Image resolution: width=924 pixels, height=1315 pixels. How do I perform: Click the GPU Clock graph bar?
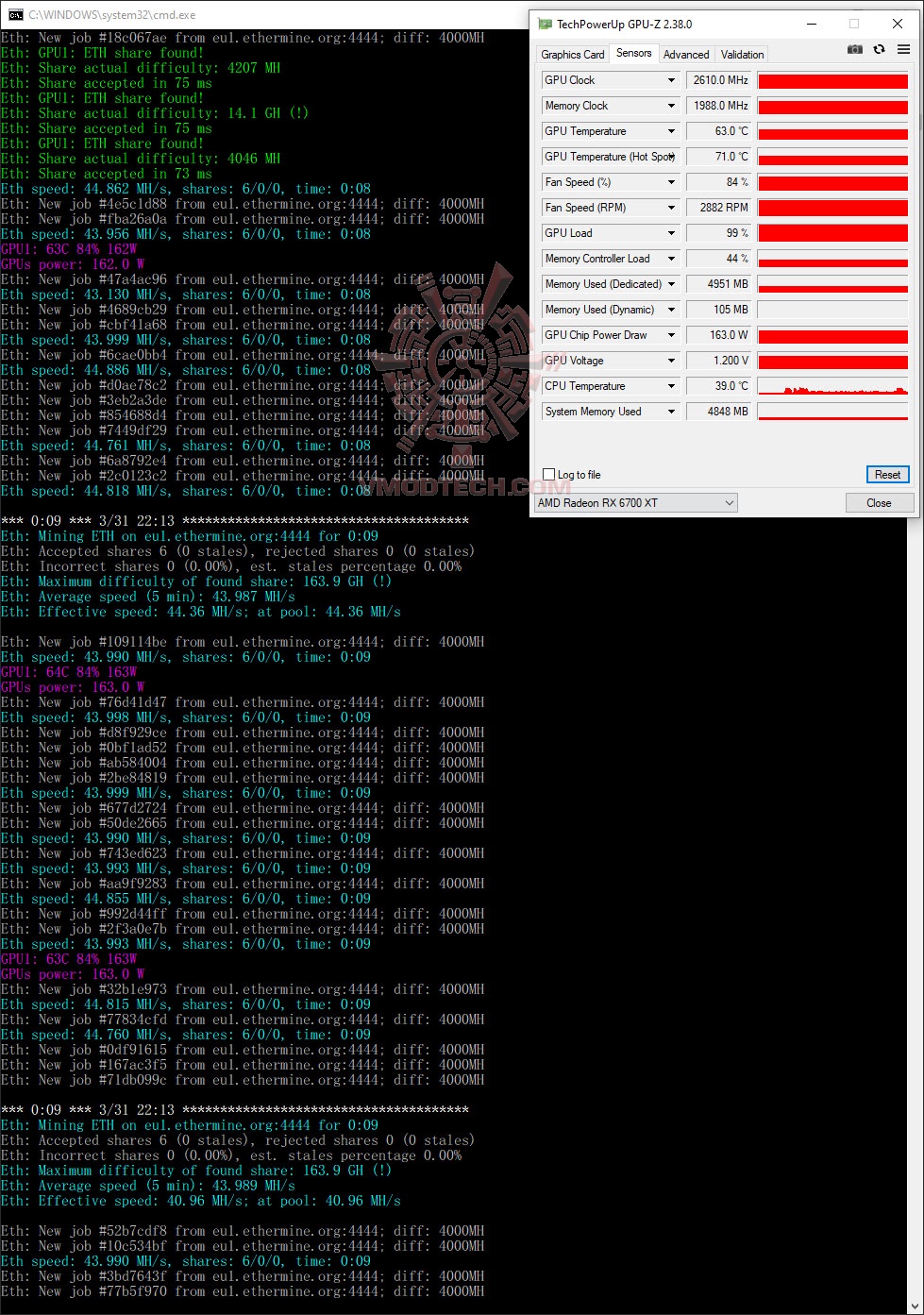tap(832, 80)
